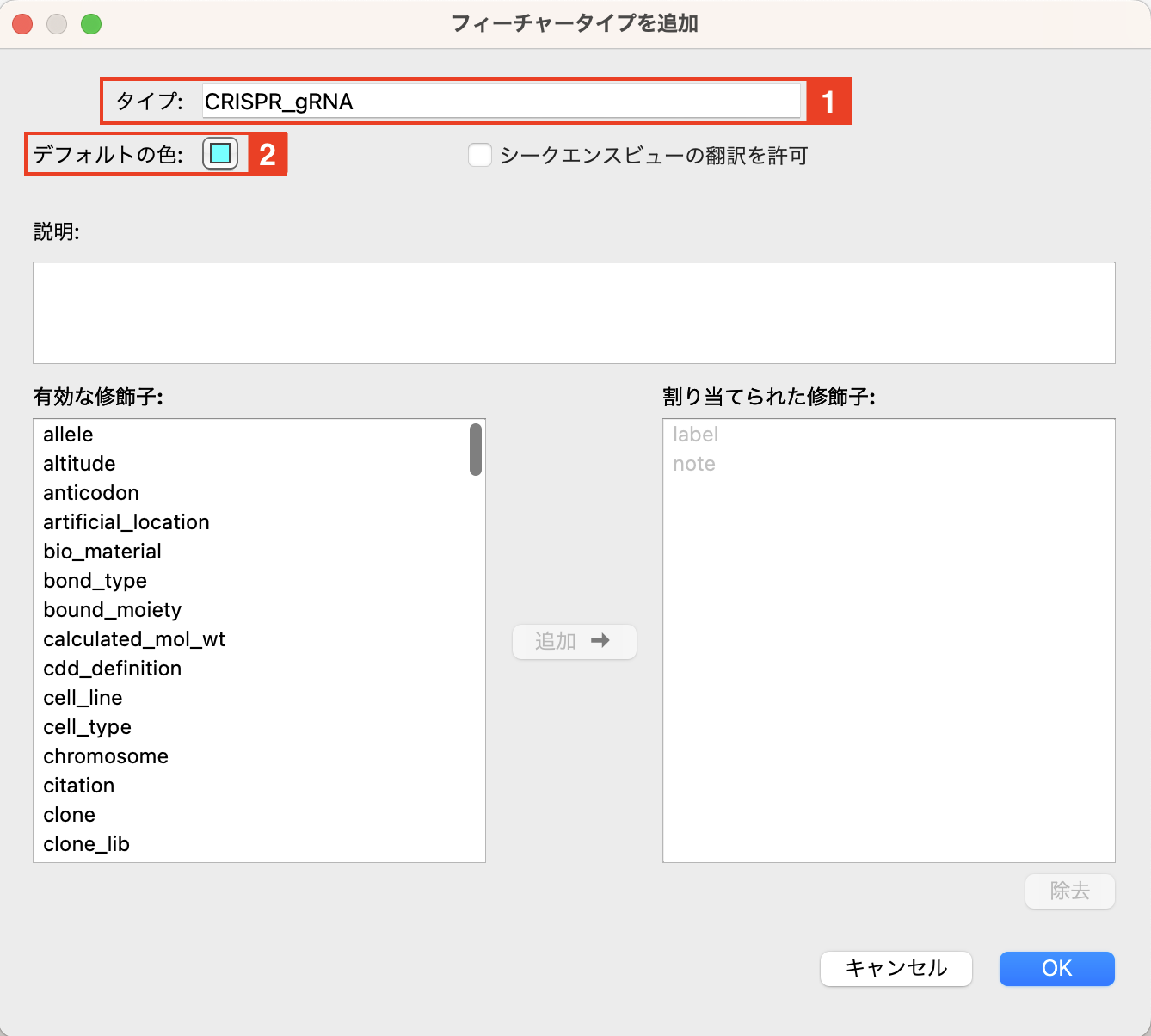The height and width of the screenshot is (1036, 1151).
Task: Minimize the dialog with yellow traffic light
Action: point(56,24)
